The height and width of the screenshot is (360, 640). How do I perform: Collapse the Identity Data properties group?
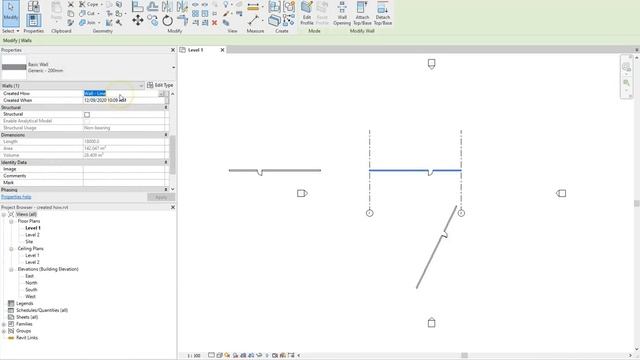[166, 162]
